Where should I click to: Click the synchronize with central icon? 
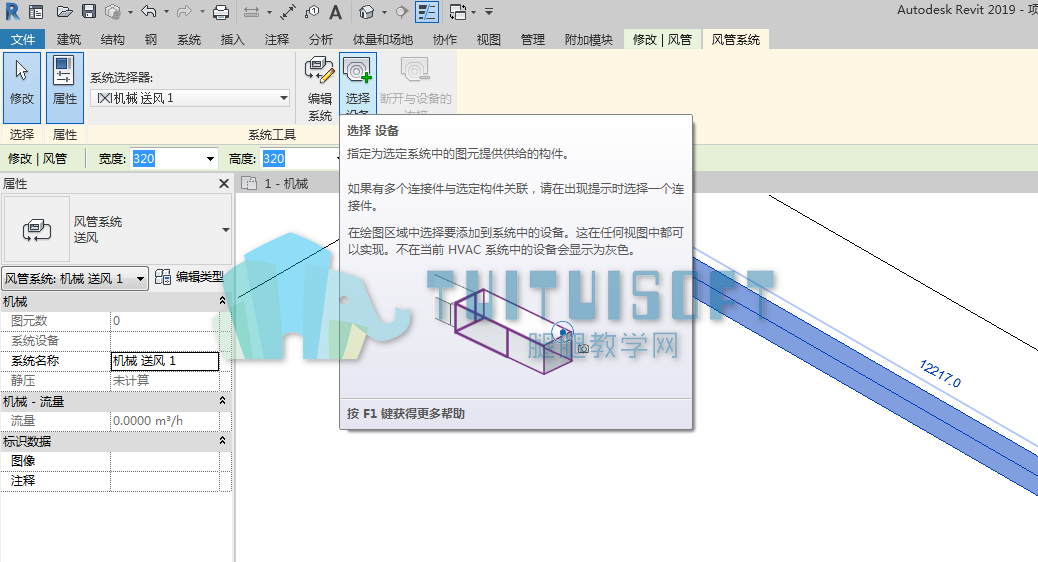(114, 12)
